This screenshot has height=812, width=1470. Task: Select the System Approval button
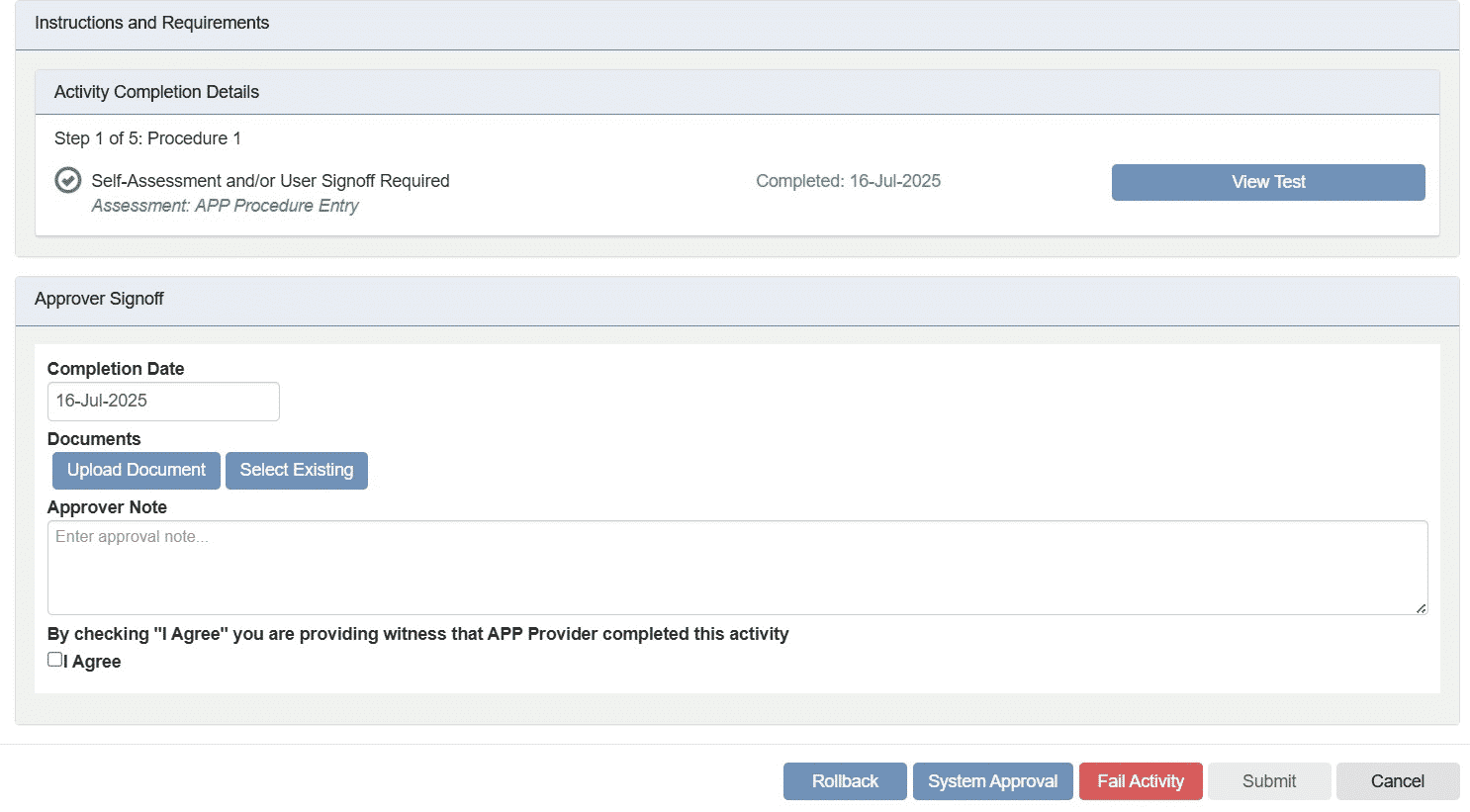[x=992, y=781]
